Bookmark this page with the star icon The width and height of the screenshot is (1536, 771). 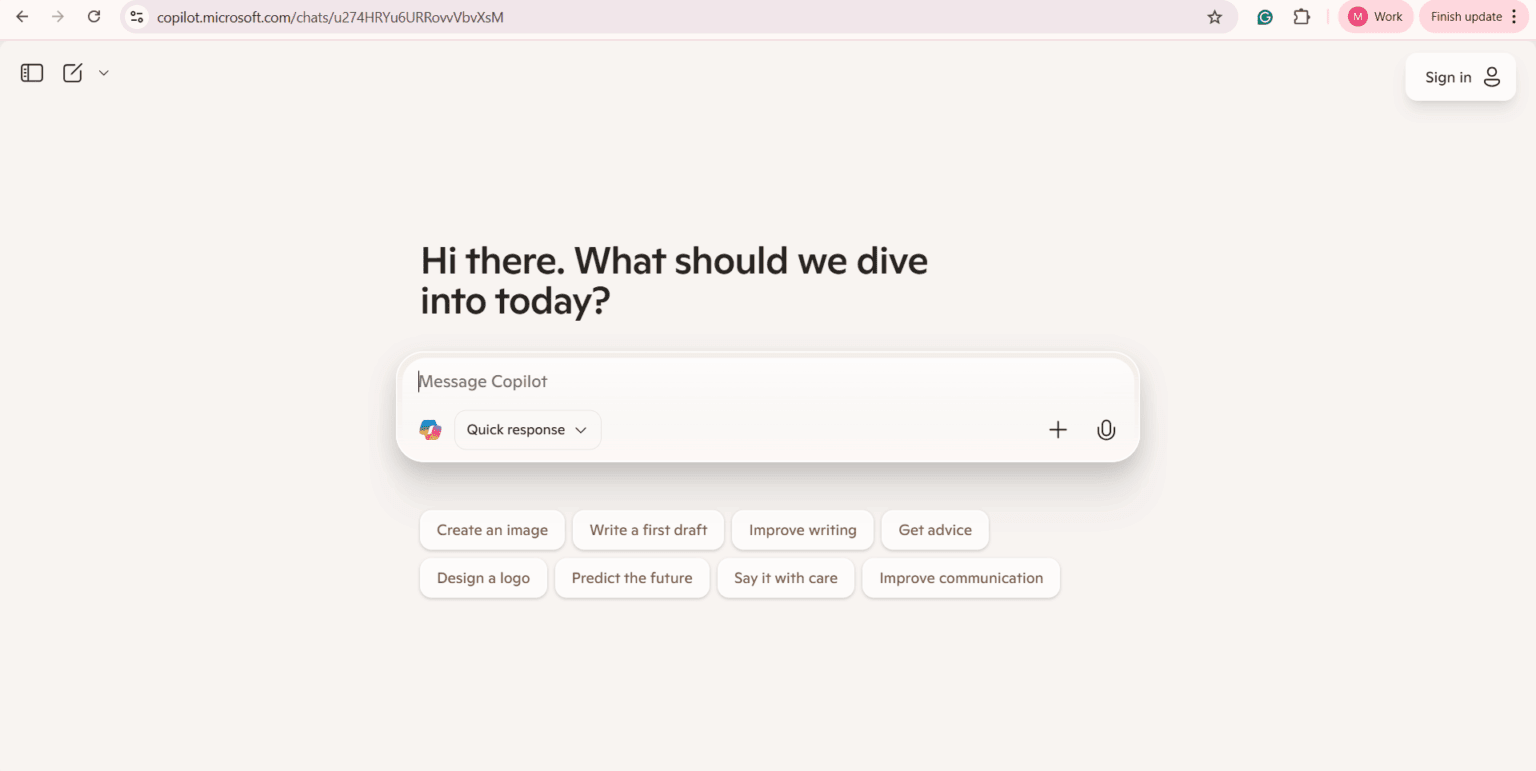(1214, 17)
